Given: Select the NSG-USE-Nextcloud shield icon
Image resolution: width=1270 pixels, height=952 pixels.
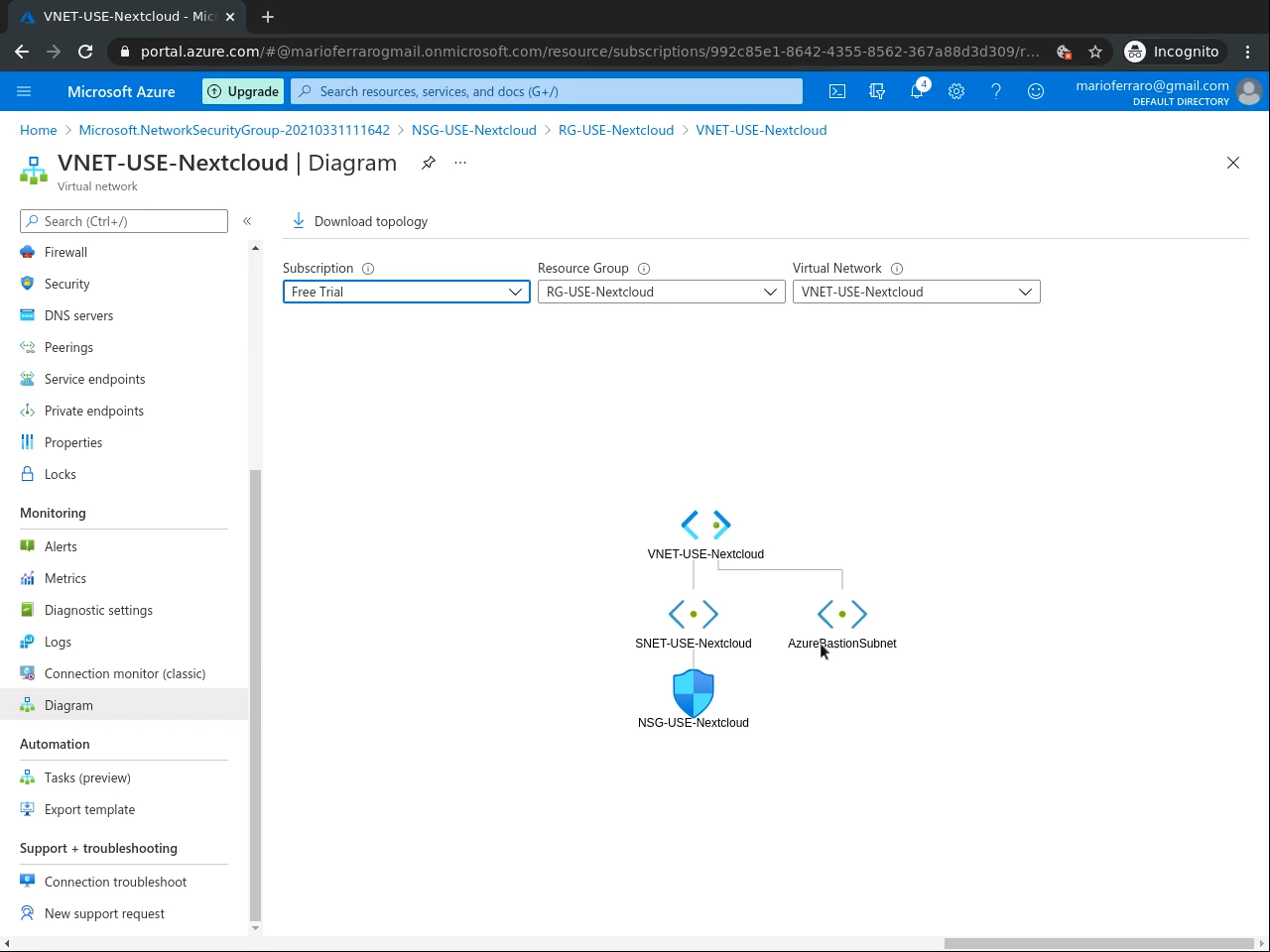Looking at the screenshot, I should (x=694, y=692).
